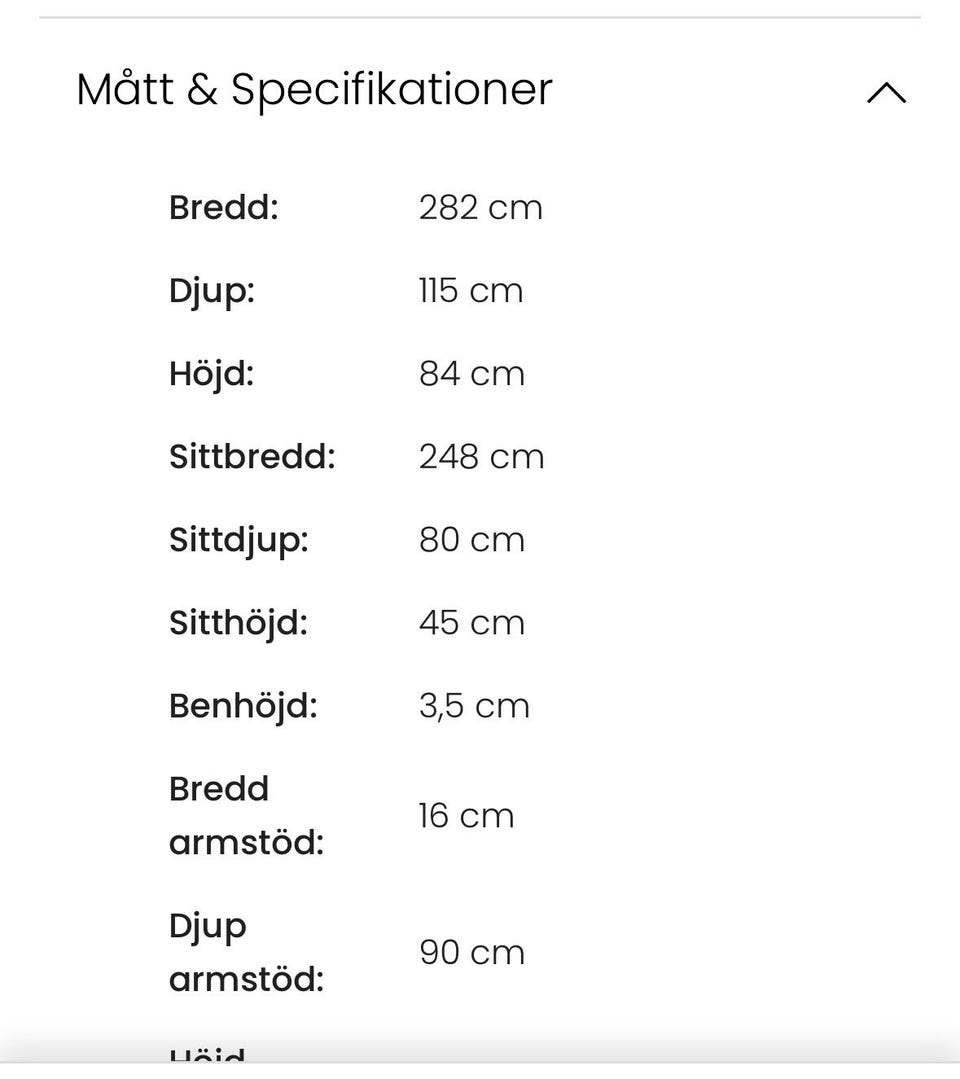The height and width of the screenshot is (1079, 960).
Task: Click the Mått & Specifikationer heading
Action: 314,90
